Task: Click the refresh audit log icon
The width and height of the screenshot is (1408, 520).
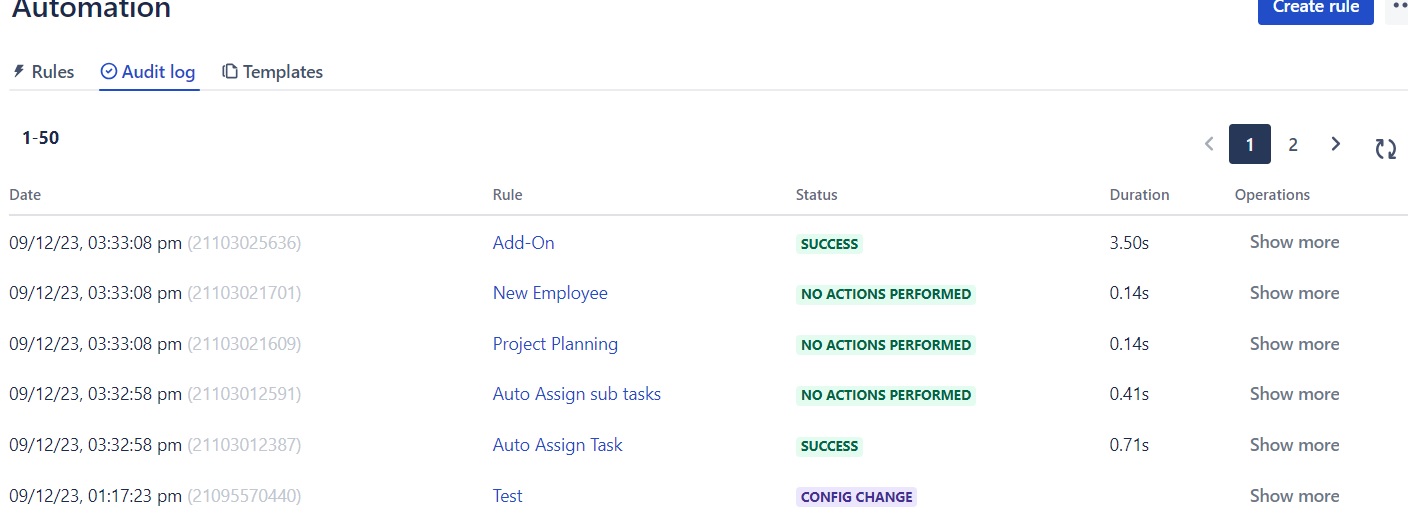Action: click(1385, 149)
